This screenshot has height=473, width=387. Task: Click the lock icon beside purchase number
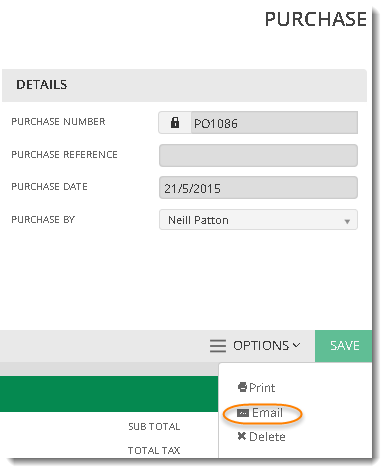(175, 123)
